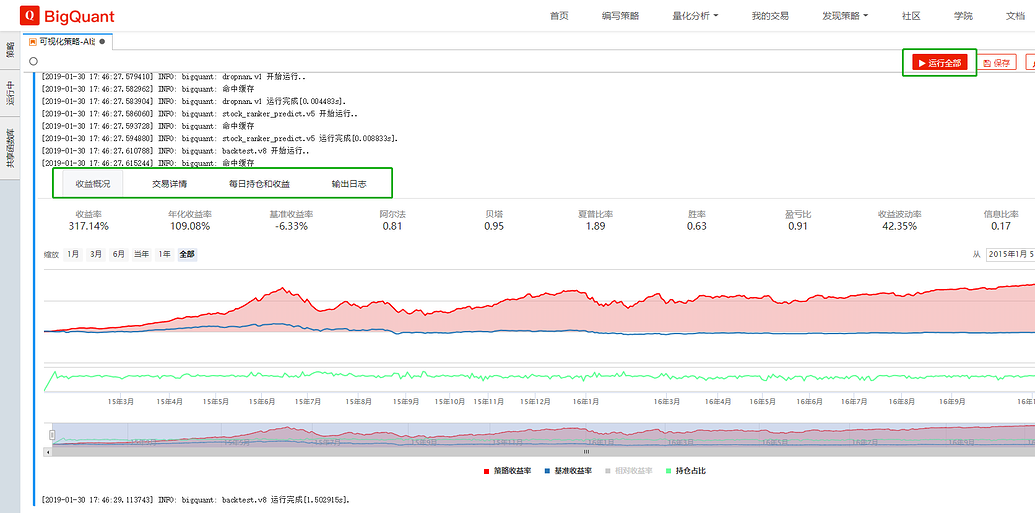Click the navigator left handle
The image size is (1035, 513).
tap(52, 434)
